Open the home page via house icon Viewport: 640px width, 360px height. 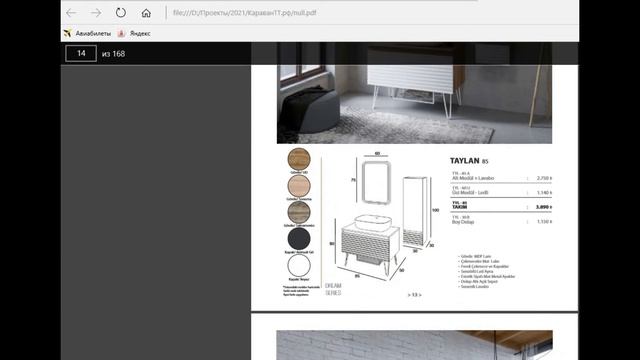click(146, 13)
